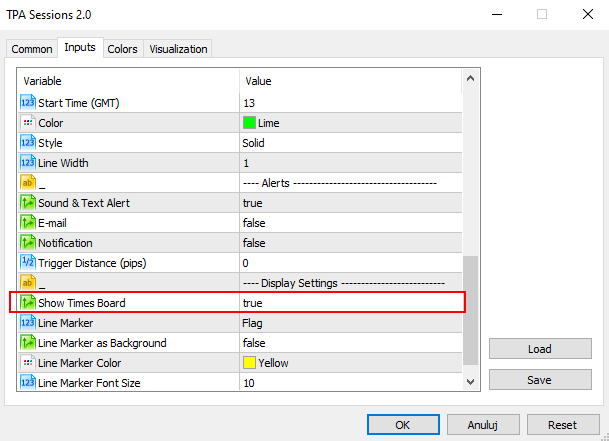
Task: Click the icon beside Trigger Distance (pips)
Action: click(28, 263)
